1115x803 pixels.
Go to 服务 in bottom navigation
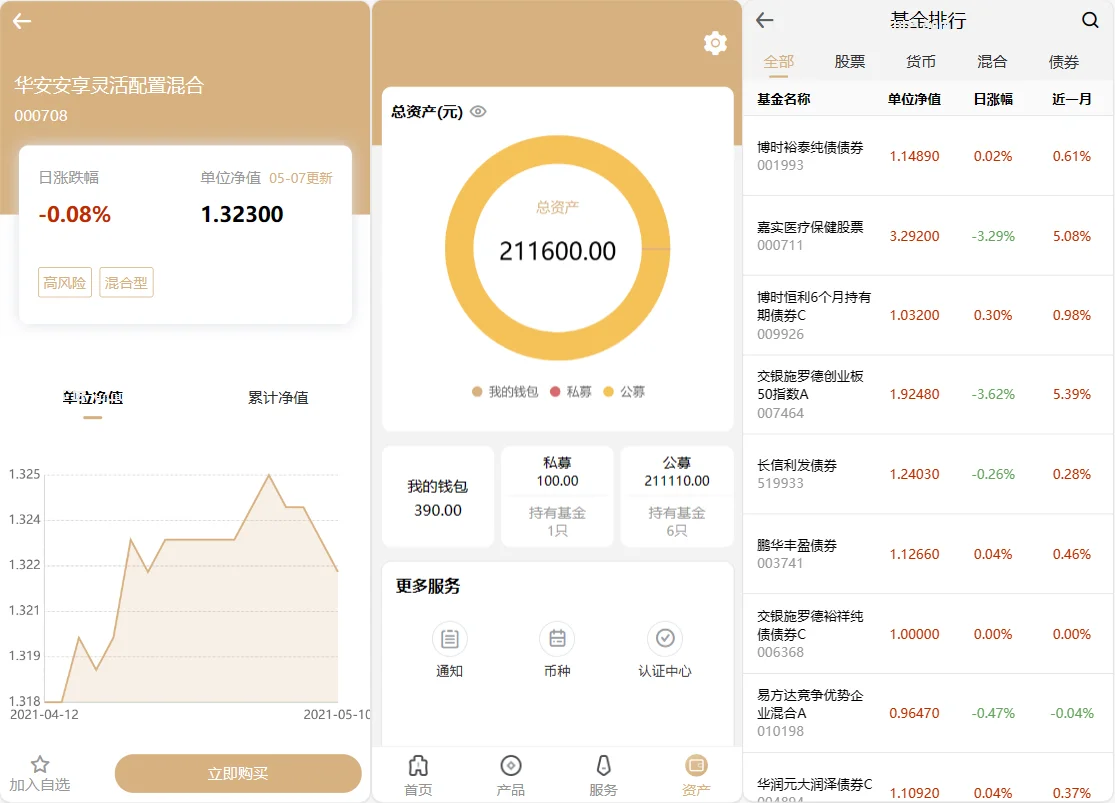click(603, 775)
